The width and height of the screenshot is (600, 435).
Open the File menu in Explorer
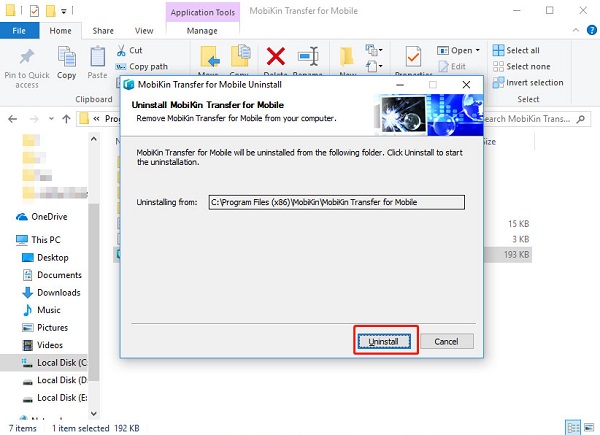click(x=19, y=31)
